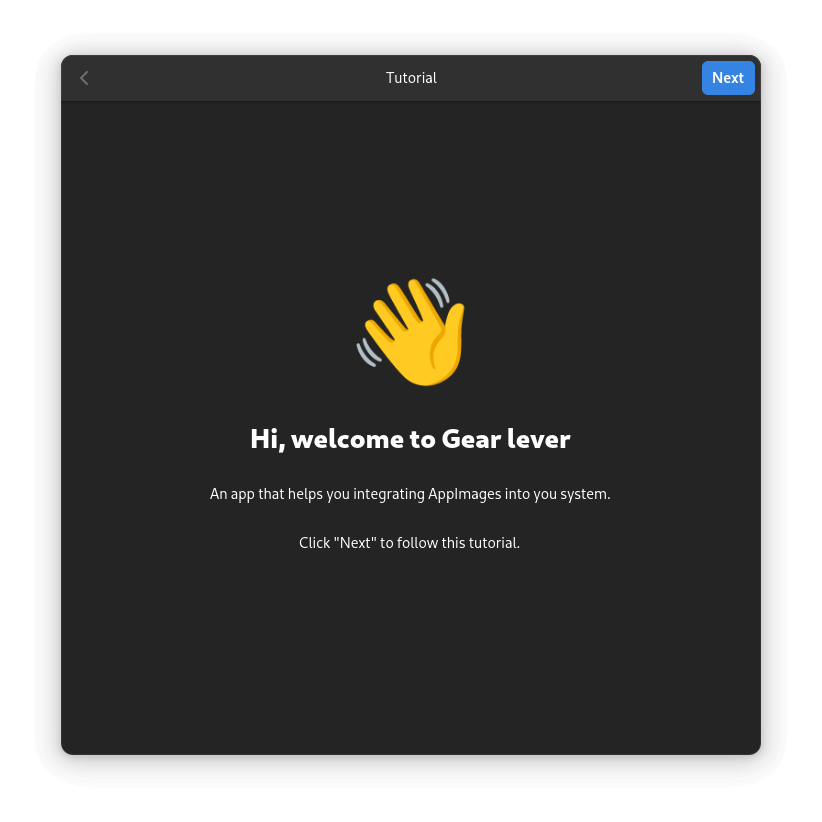Click the quoted word "Next" in the instructions

pos(355,544)
